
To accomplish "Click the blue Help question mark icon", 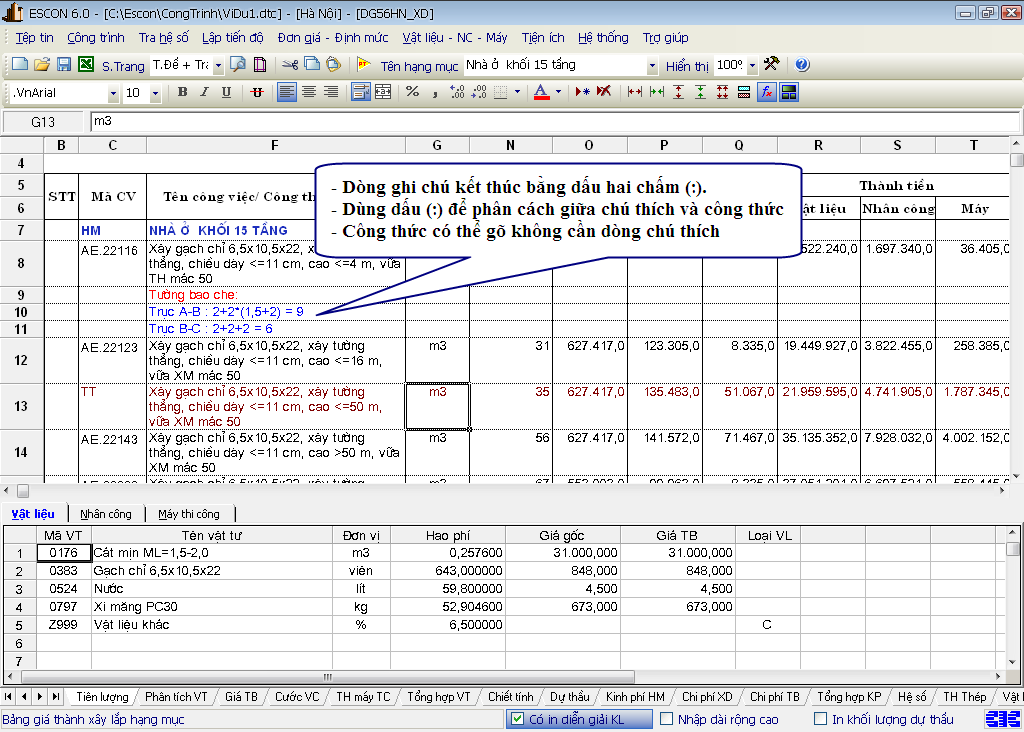I will 802,65.
